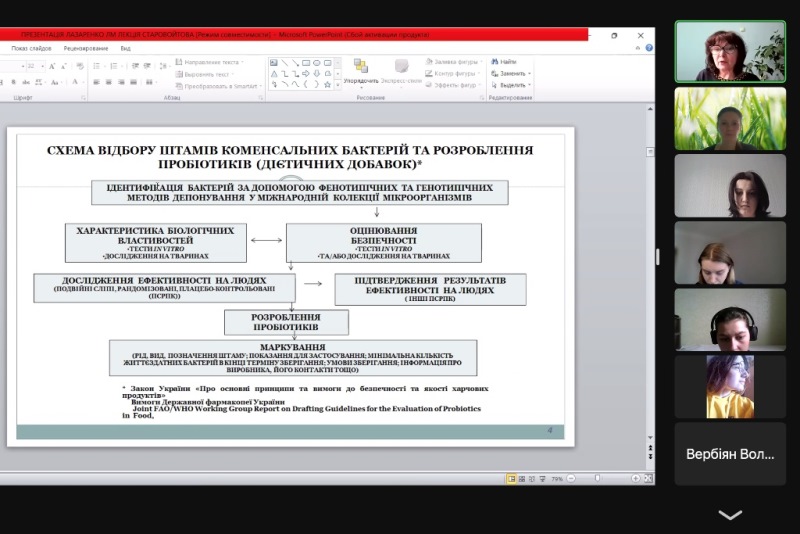Expand the Контур фигуры outline dropdown

click(x=481, y=73)
